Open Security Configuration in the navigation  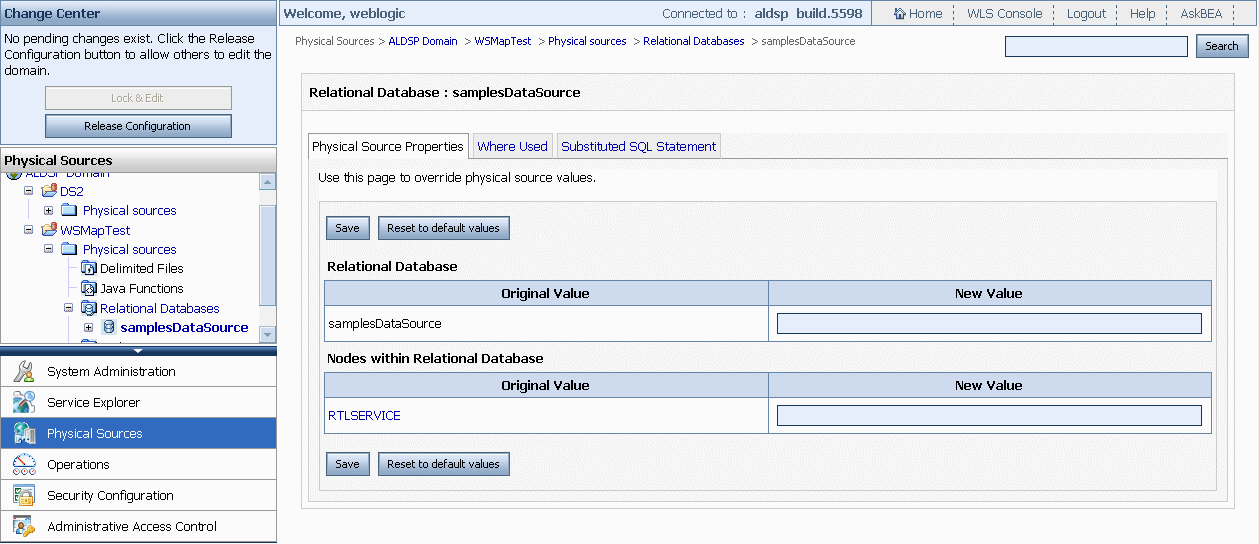pyautogui.click(x=138, y=495)
